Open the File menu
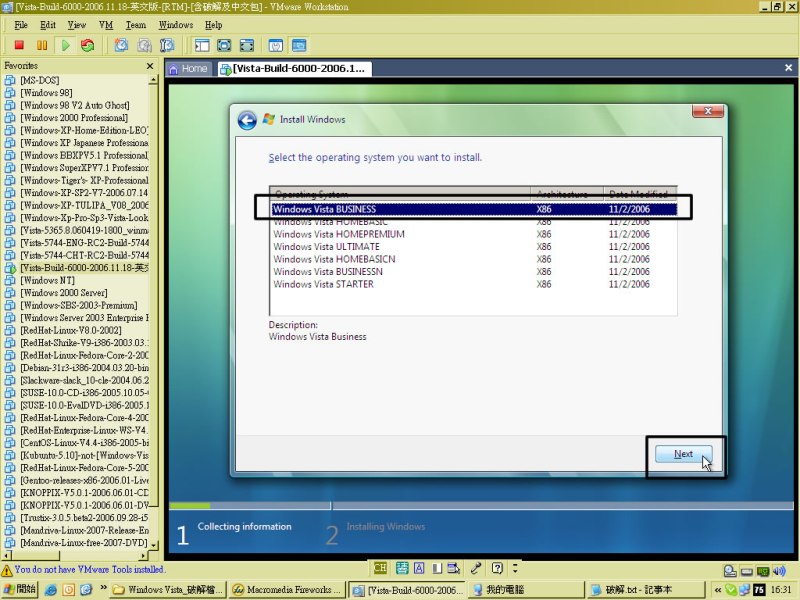Image resolution: width=800 pixels, height=600 pixels. click(21, 25)
